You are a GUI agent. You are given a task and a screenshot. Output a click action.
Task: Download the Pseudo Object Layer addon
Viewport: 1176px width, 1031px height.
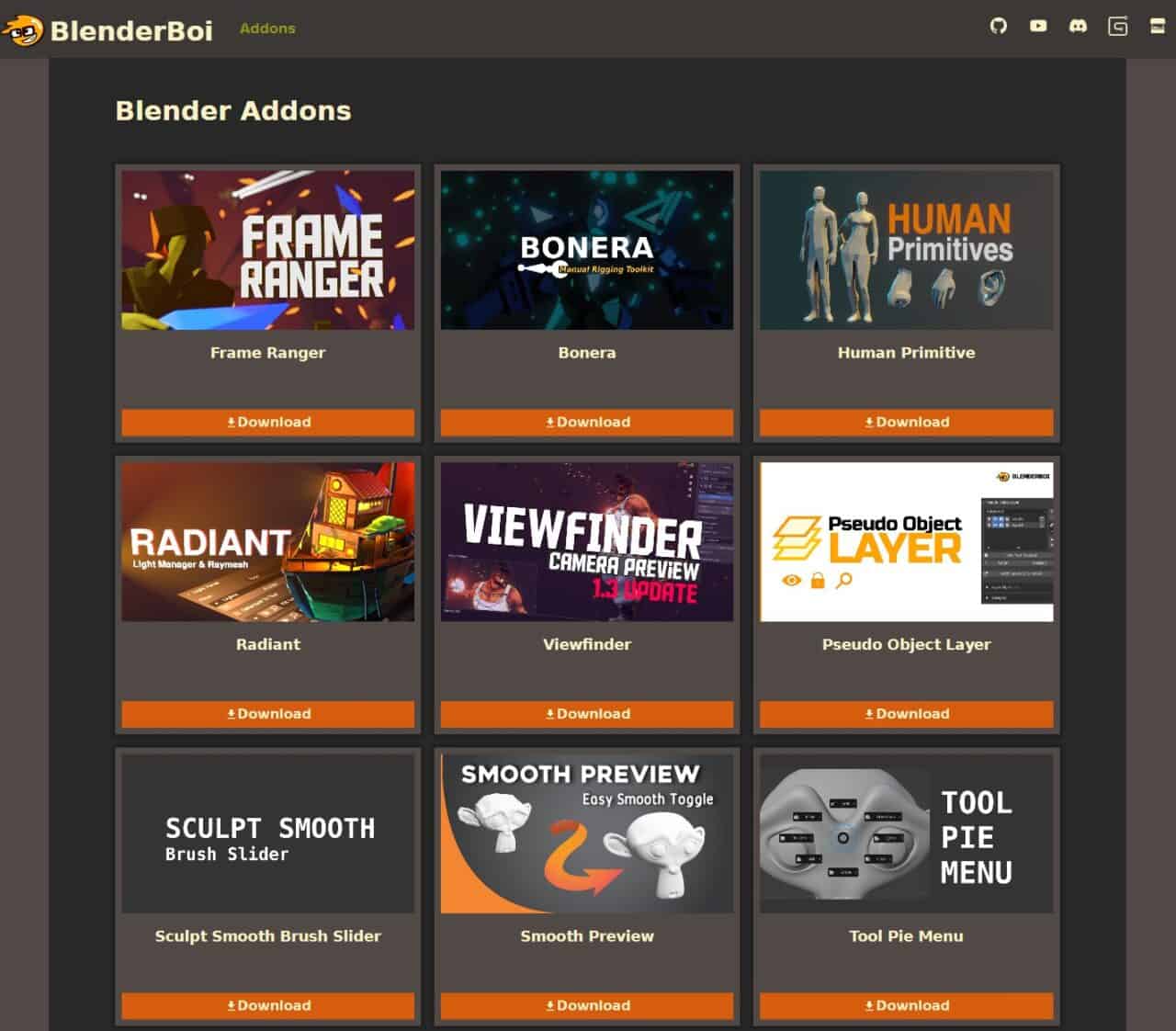(x=906, y=714)
